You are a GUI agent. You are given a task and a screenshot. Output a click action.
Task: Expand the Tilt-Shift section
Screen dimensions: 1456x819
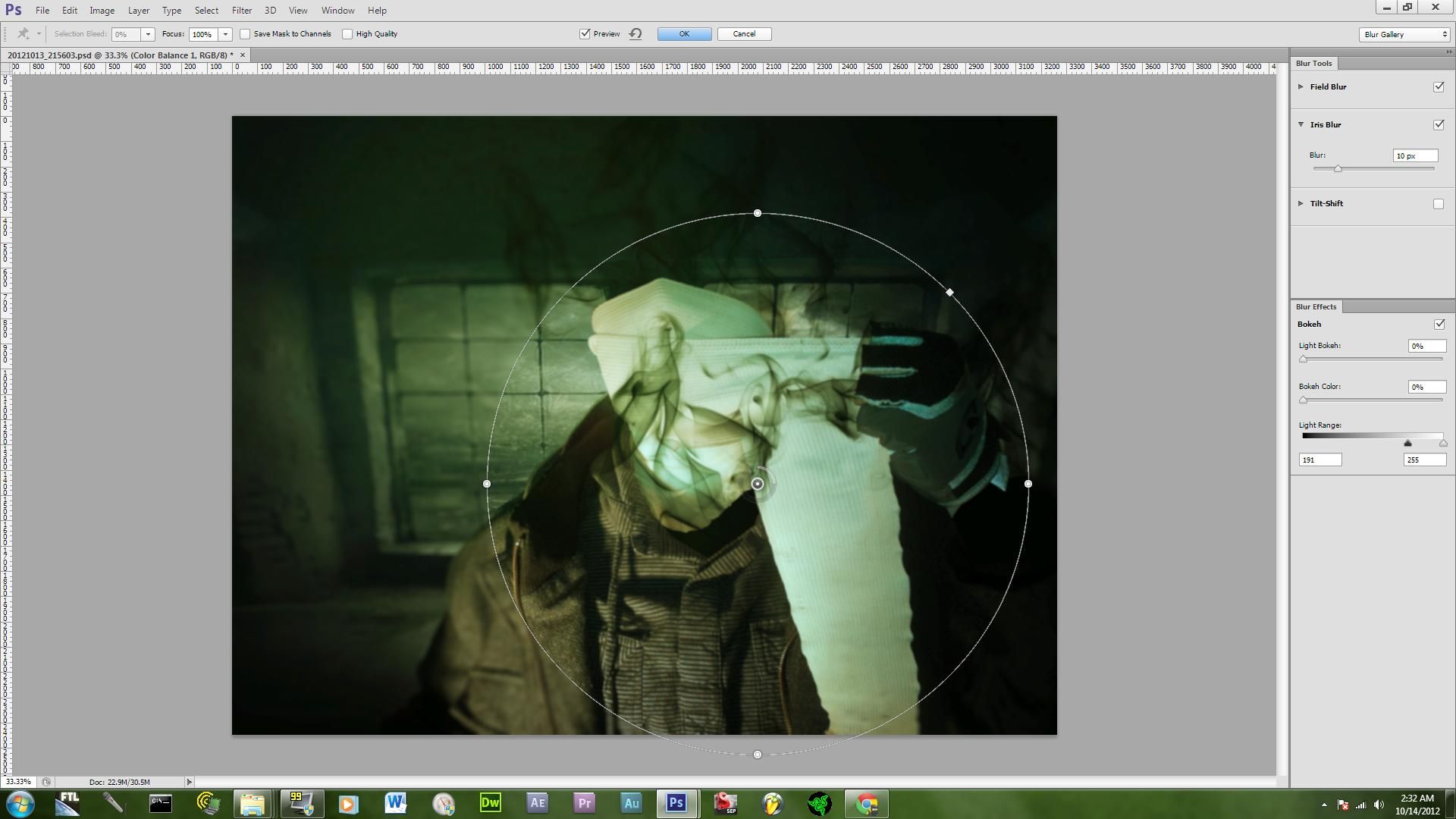point(1301,203)
